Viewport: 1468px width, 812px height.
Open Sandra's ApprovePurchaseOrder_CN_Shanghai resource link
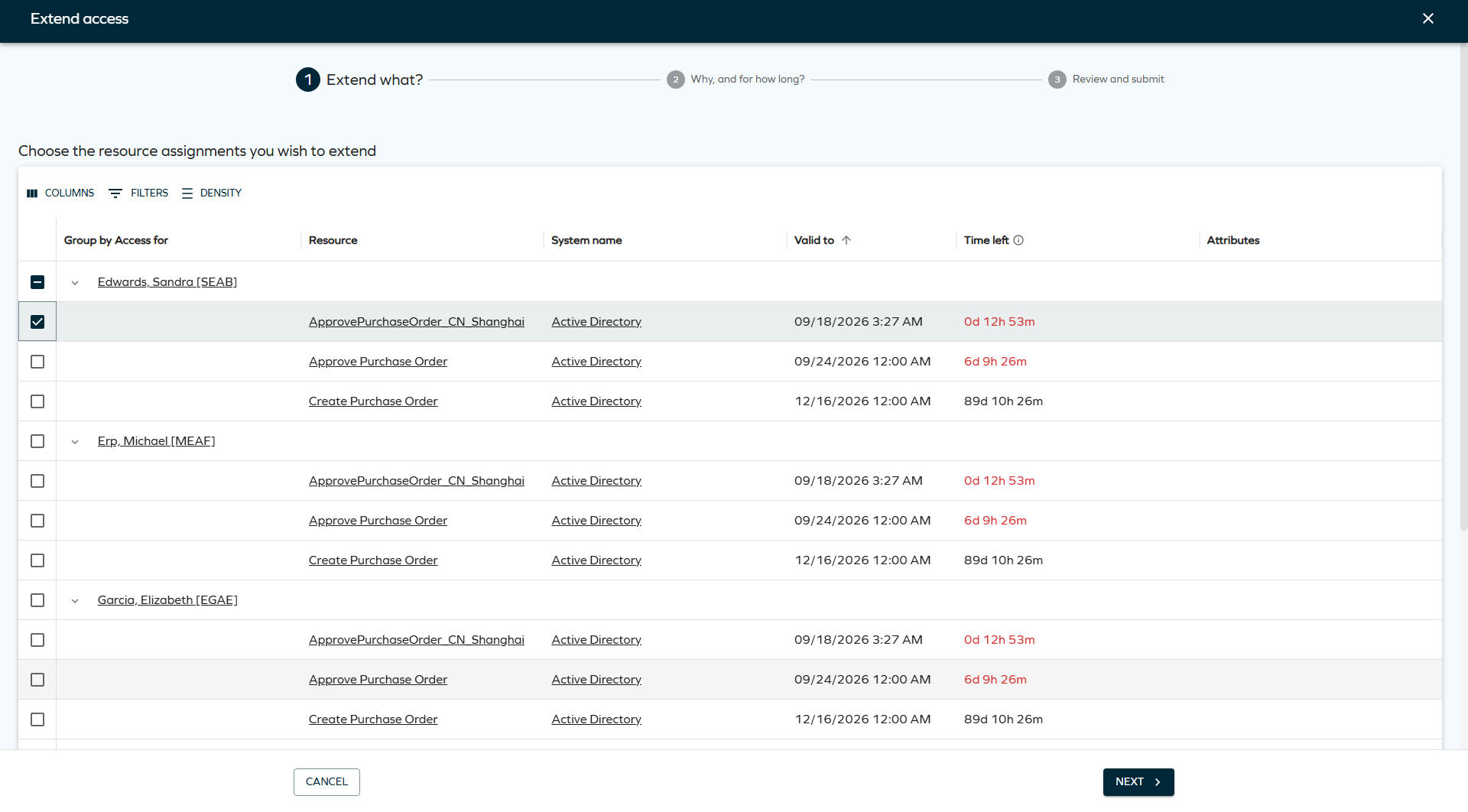coord(417,322)
